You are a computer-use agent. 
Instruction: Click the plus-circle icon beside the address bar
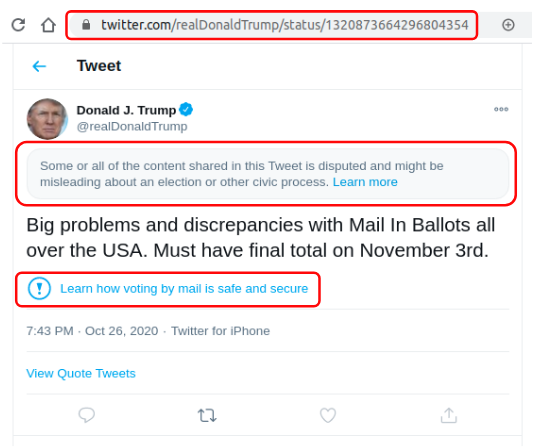[508, 25]
